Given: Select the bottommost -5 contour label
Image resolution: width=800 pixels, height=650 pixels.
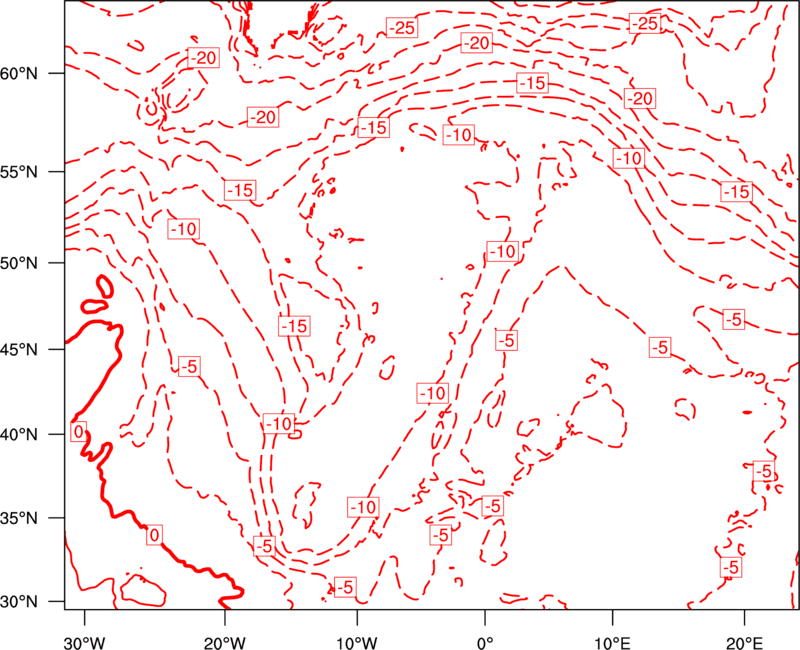Looking at the screenshot, I should [345, 587].
